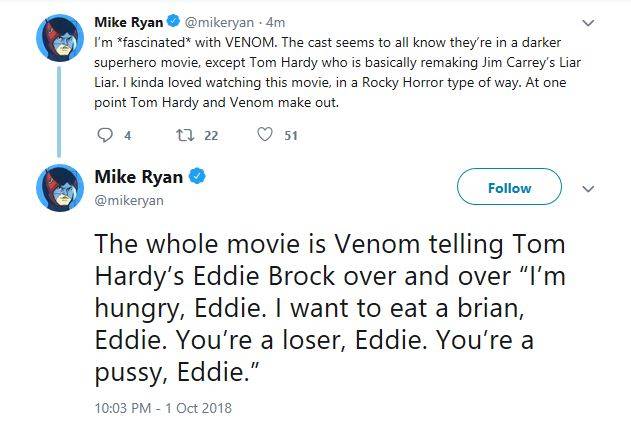Retweet the first VENOM tweet
The image size is (631, 423).
(183, 137)
